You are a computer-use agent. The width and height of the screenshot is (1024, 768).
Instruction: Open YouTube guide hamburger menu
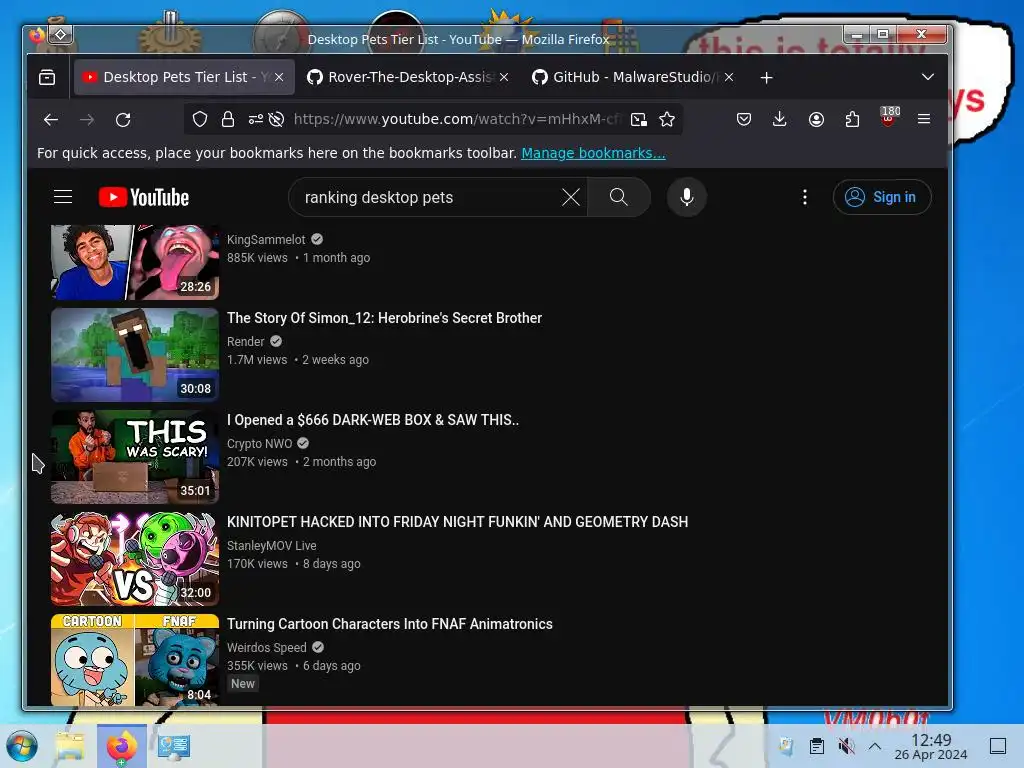click(x=63, y=197)
